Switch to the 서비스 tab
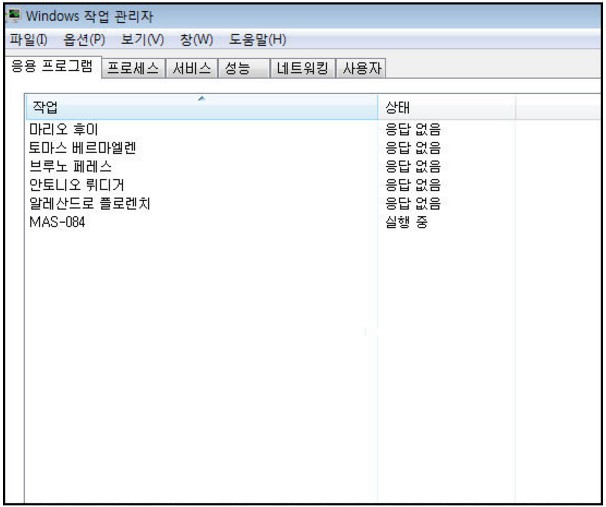 click(x=192, y=68)
